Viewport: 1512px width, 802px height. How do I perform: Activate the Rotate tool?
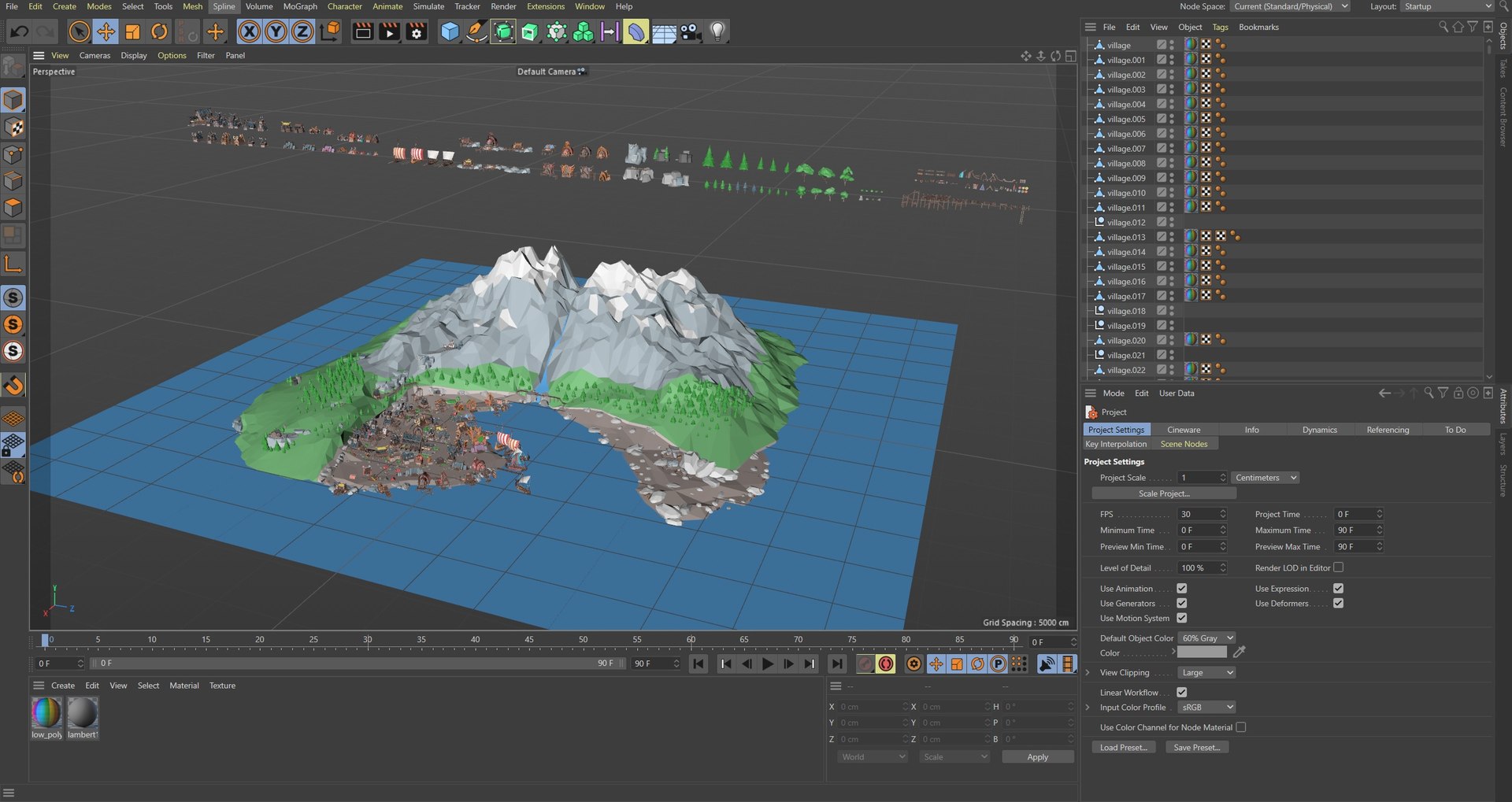coord(159,32)
